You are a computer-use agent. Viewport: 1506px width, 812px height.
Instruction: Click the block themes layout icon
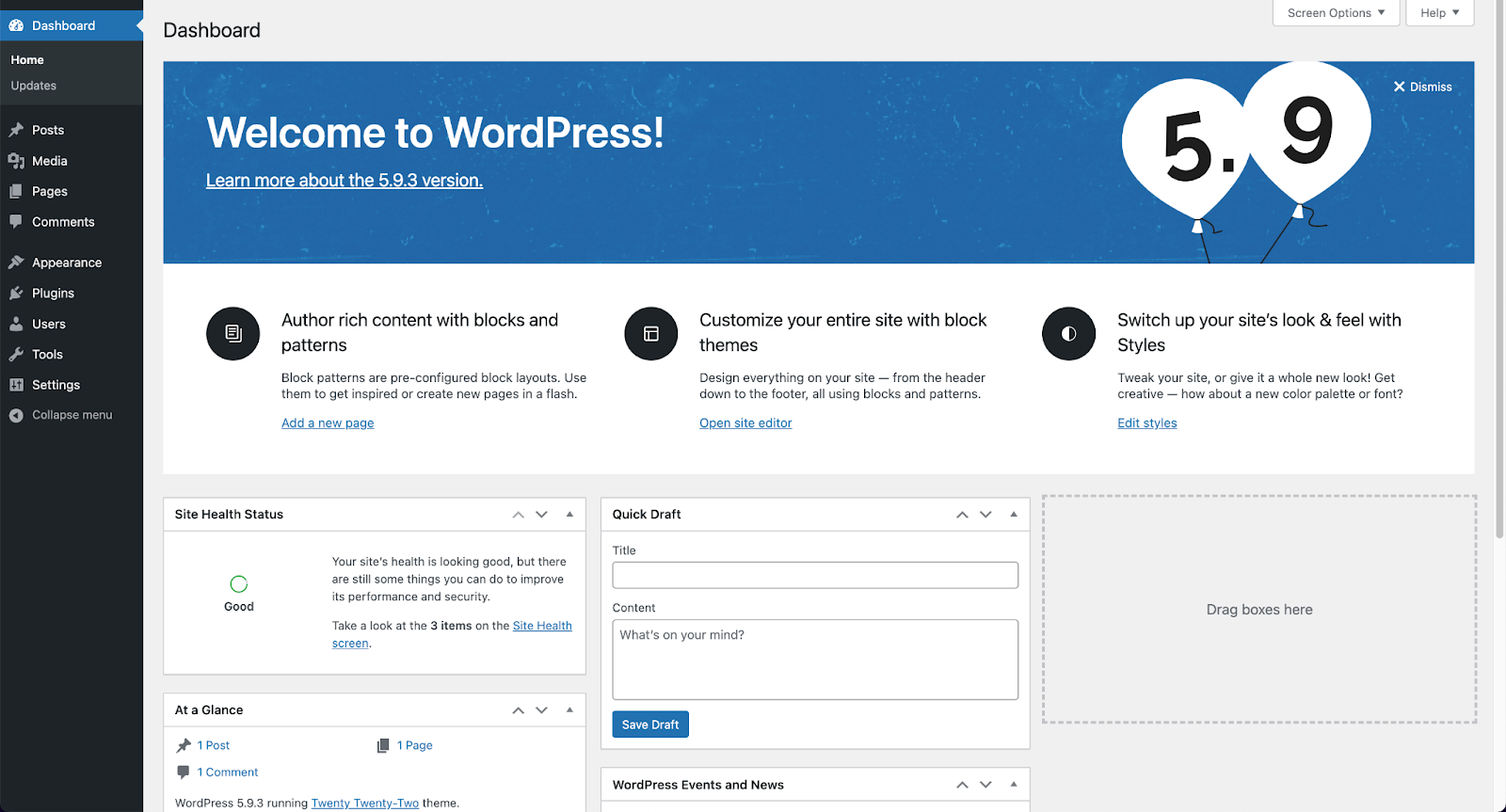(x=651, y=333)
